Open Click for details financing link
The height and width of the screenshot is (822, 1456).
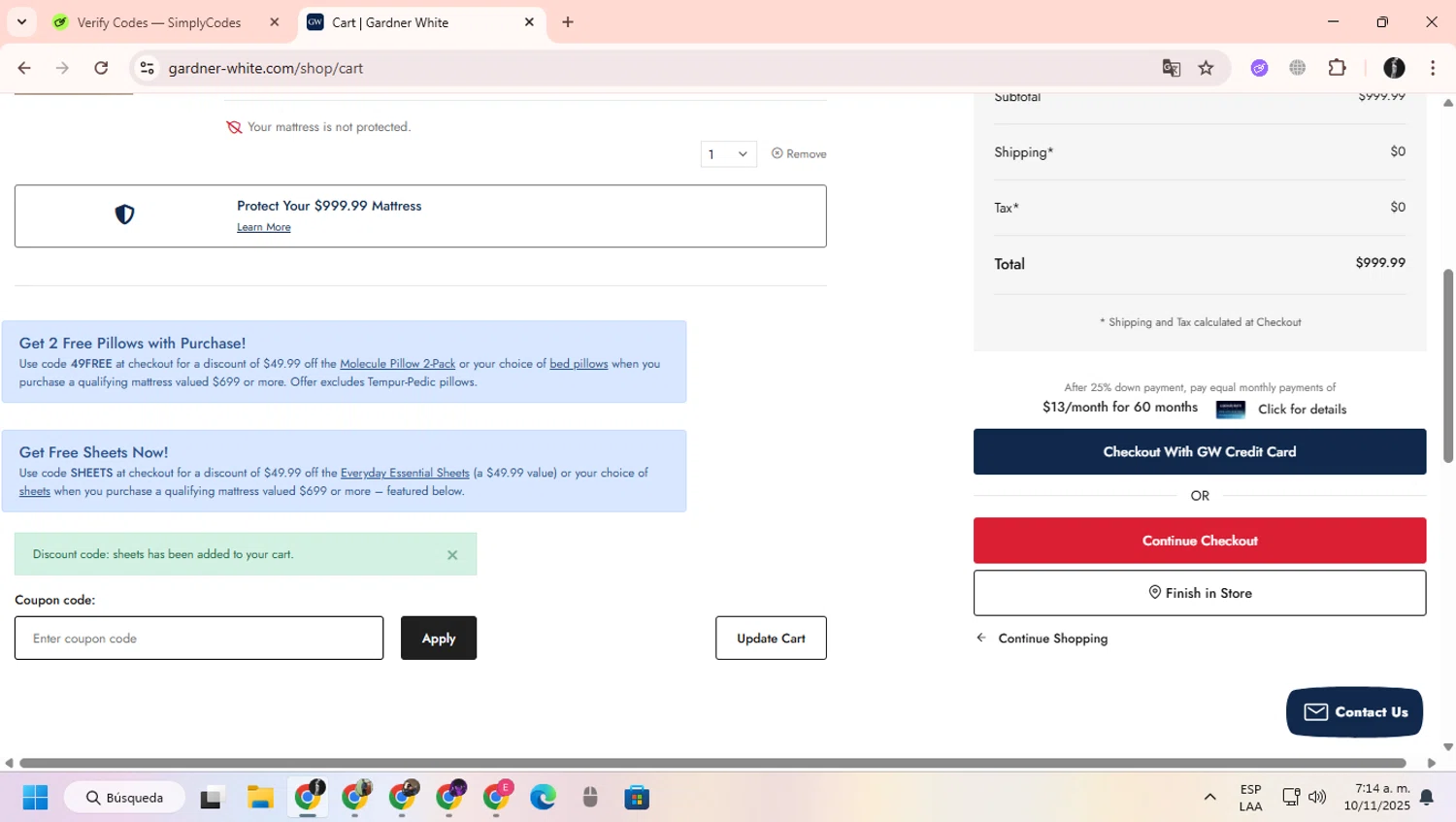coord(1302,409)
